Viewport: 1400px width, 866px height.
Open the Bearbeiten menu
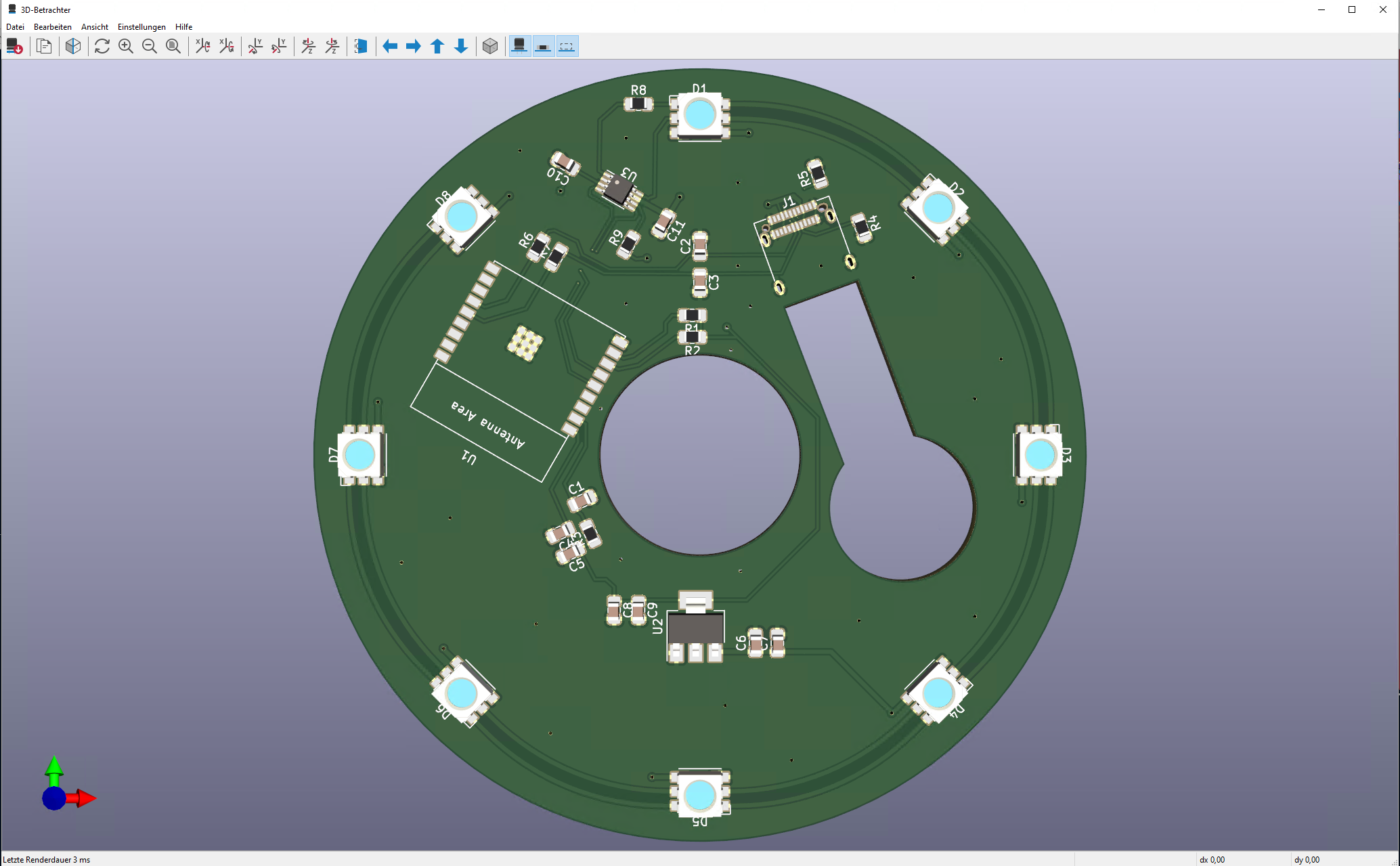coord(53,27)
